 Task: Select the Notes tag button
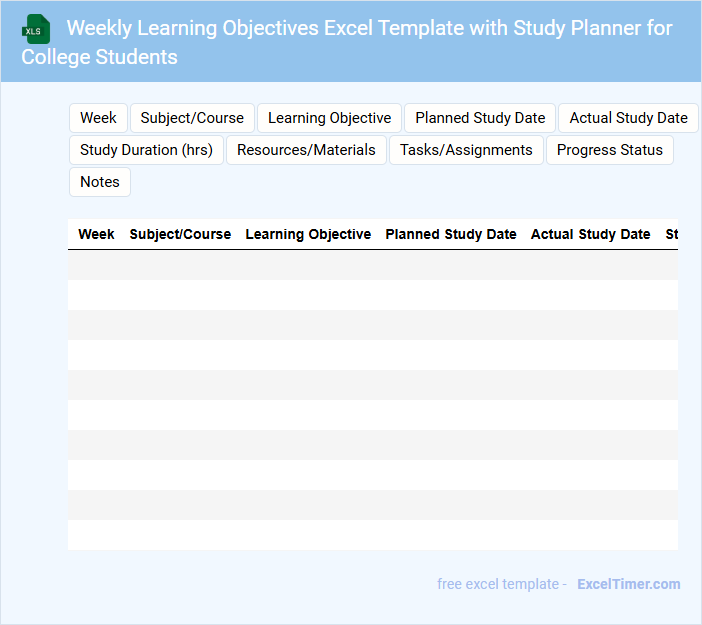[100, 182]
